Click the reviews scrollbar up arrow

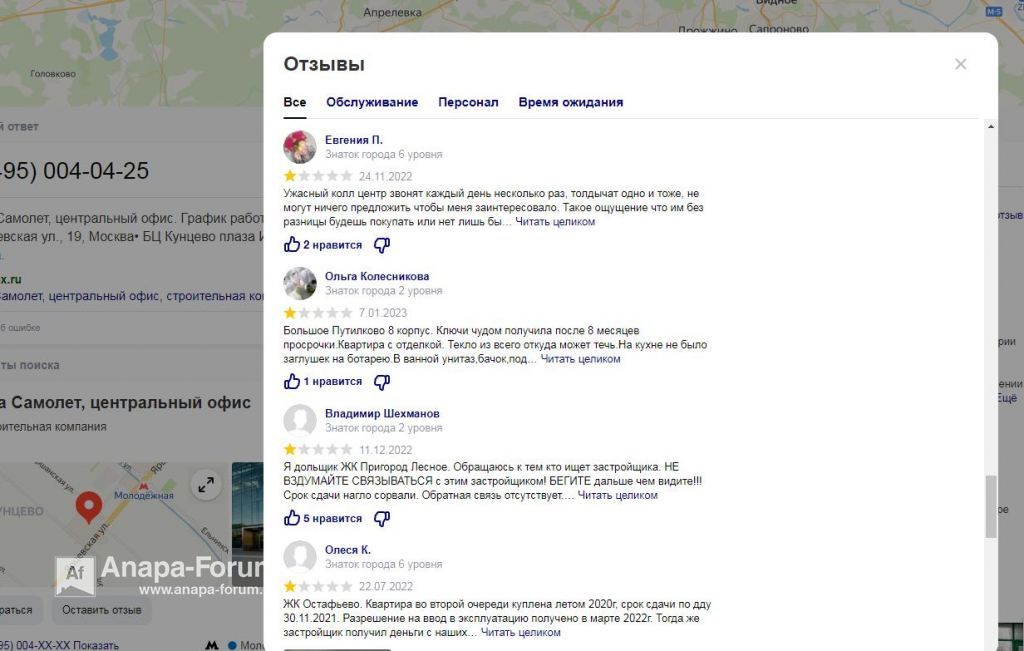click(x=991, y=127)
